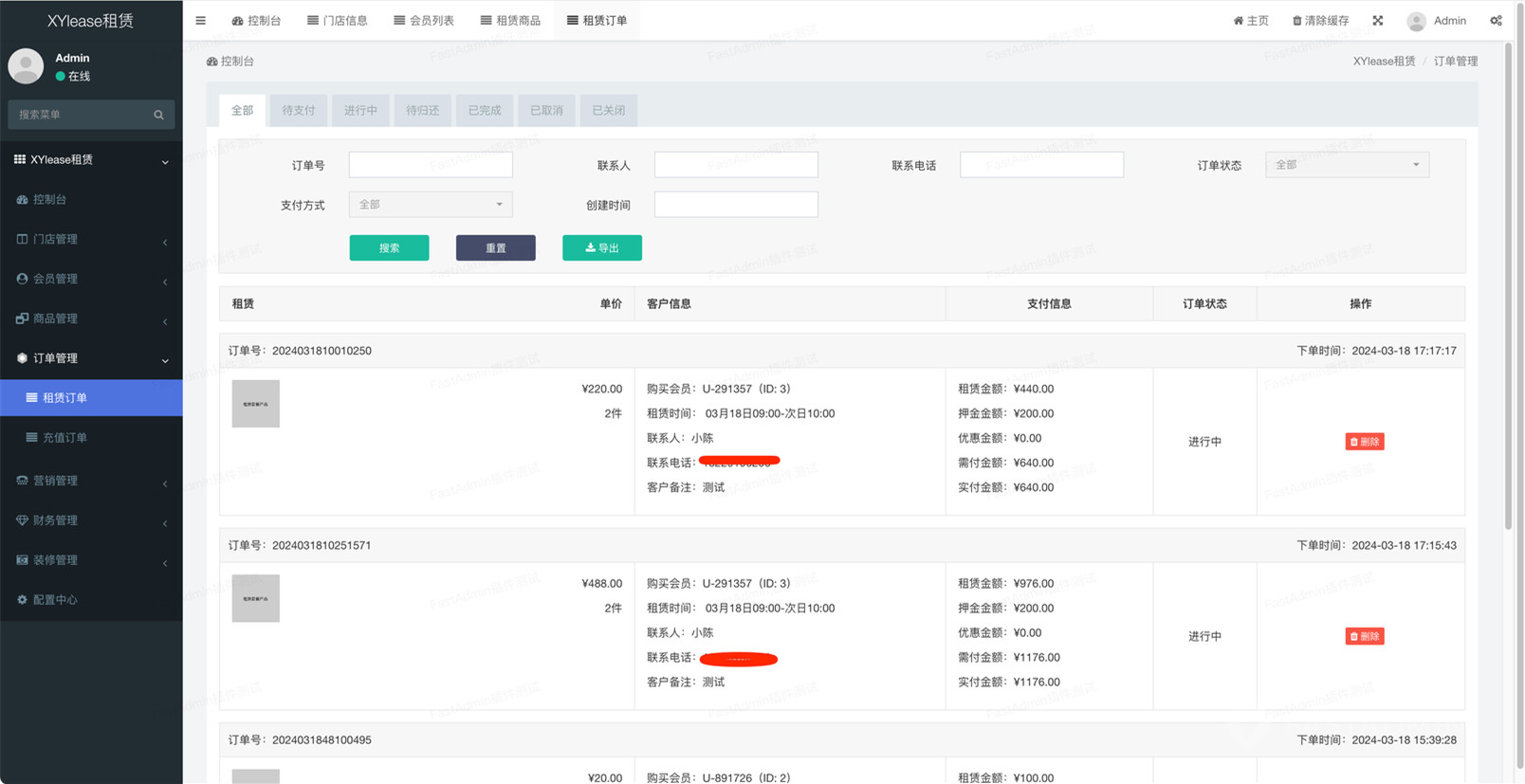Filter orders by 进行中 tab

pos(360,110)
